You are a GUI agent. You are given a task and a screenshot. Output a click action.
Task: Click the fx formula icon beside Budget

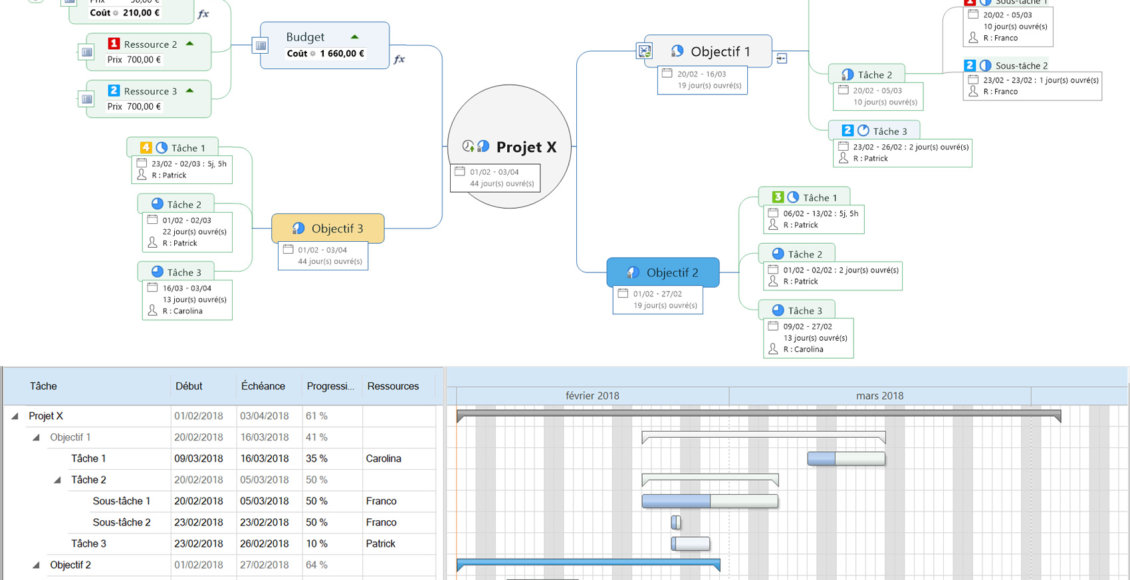[x=399, y=59]
